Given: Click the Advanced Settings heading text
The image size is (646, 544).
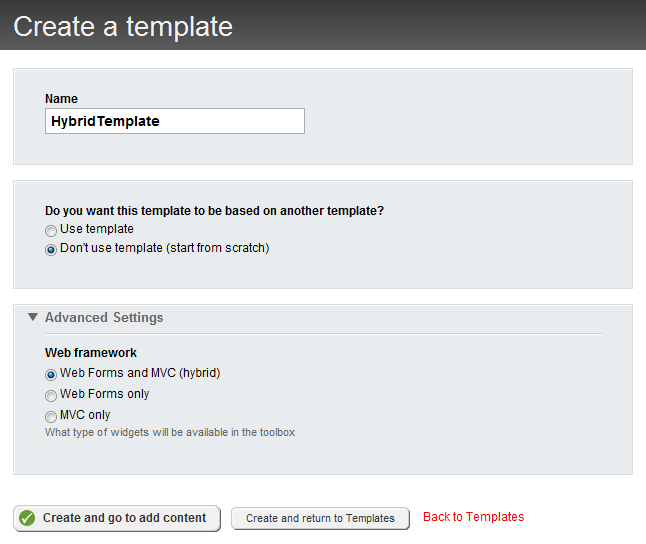Looking at the screenshot, I should pos(104,317).
